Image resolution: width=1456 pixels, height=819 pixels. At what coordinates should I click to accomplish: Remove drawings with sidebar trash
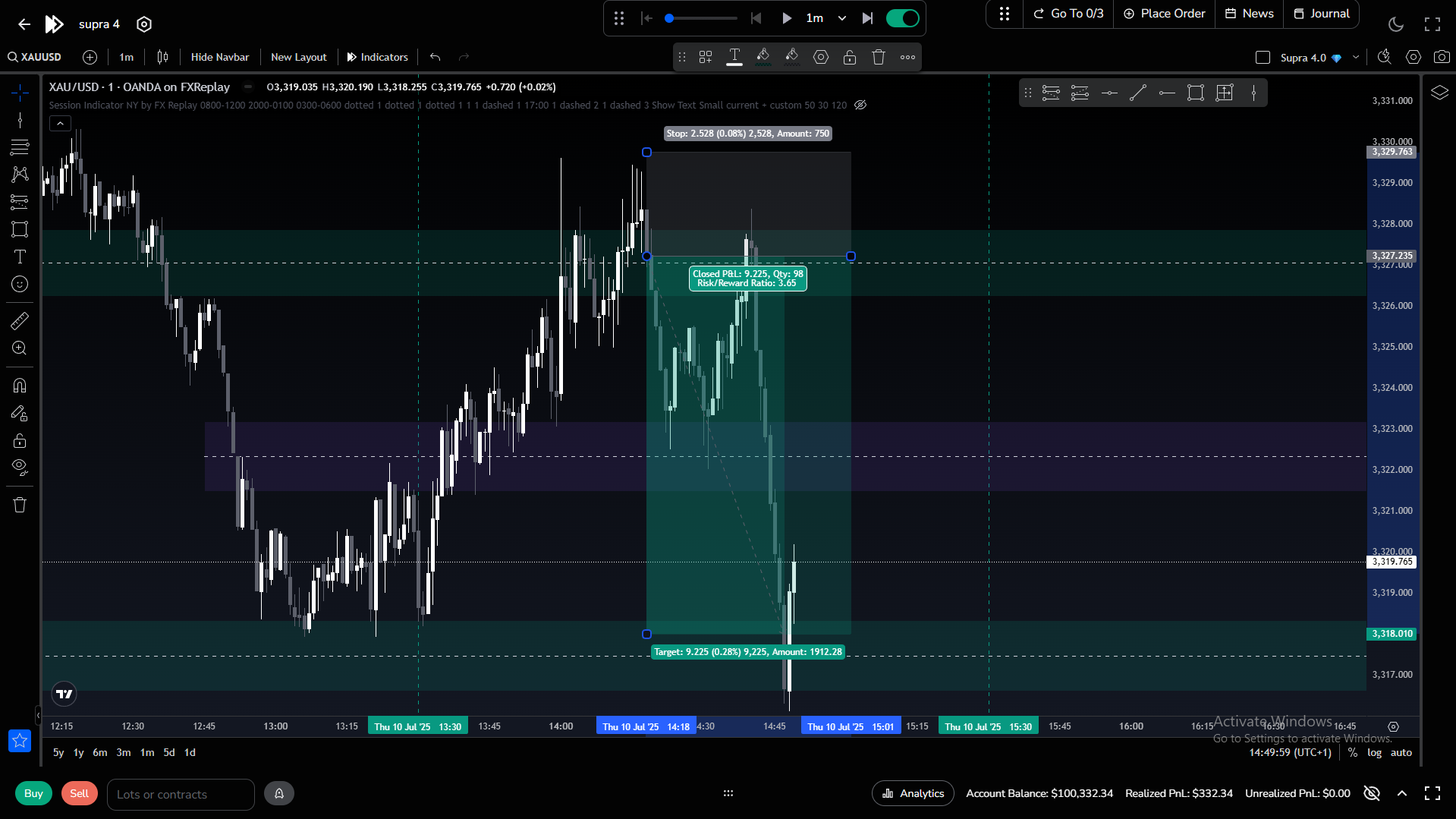[20, 505]
